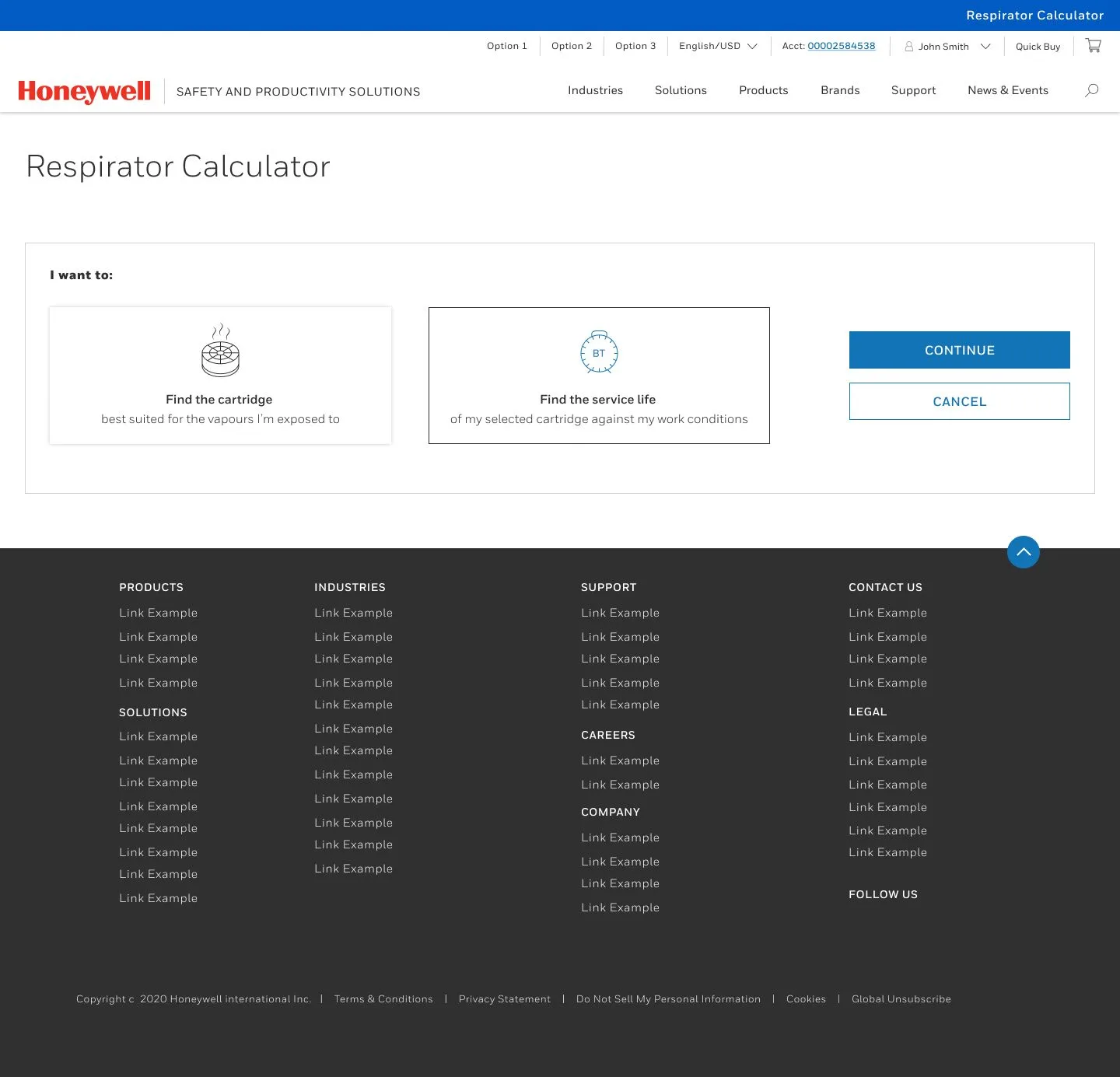Open Privacy Statement footer link
This screenshot has height=1077, width=1120.
pyautogui.click(x=505, y=999)
